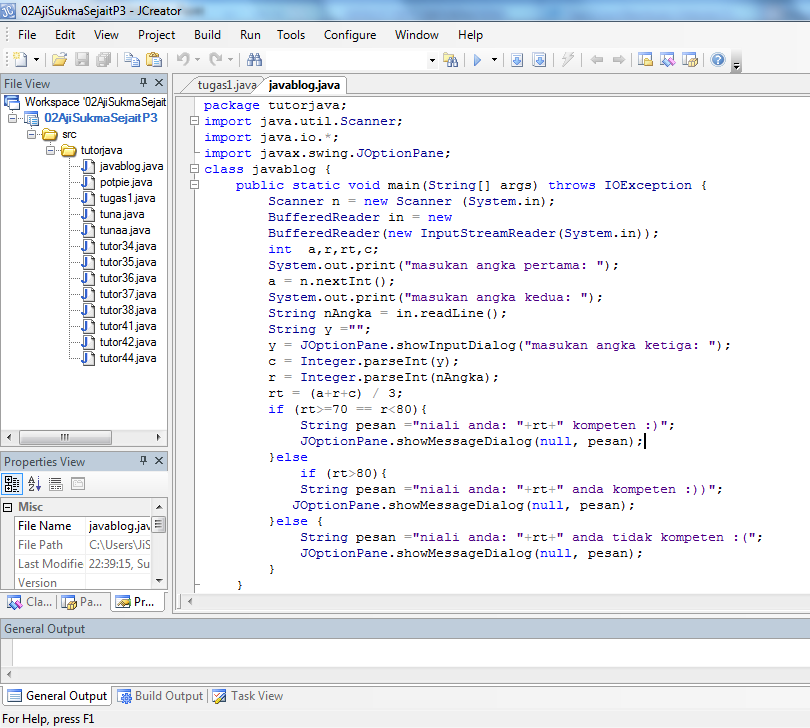This screenshot has width=810, height=728.
Task: Select tuna.java in the file tree
Action: pyautogui.click(x=122, y=214)
